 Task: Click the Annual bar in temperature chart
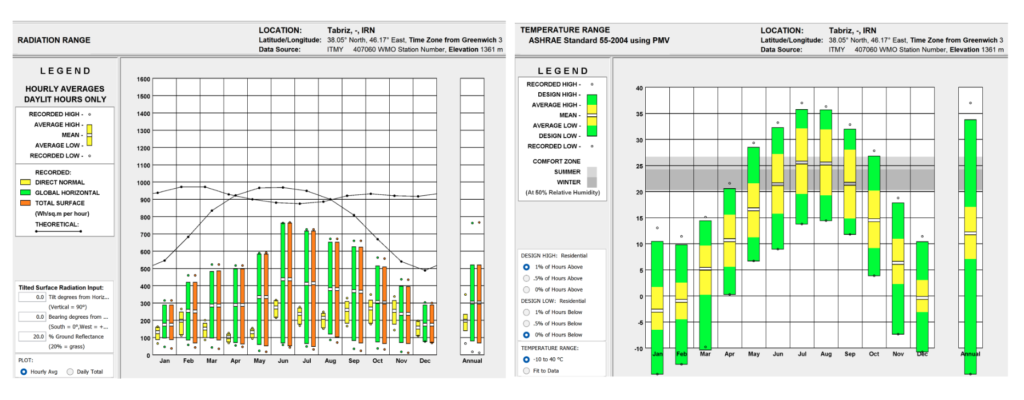click(971, 246)
